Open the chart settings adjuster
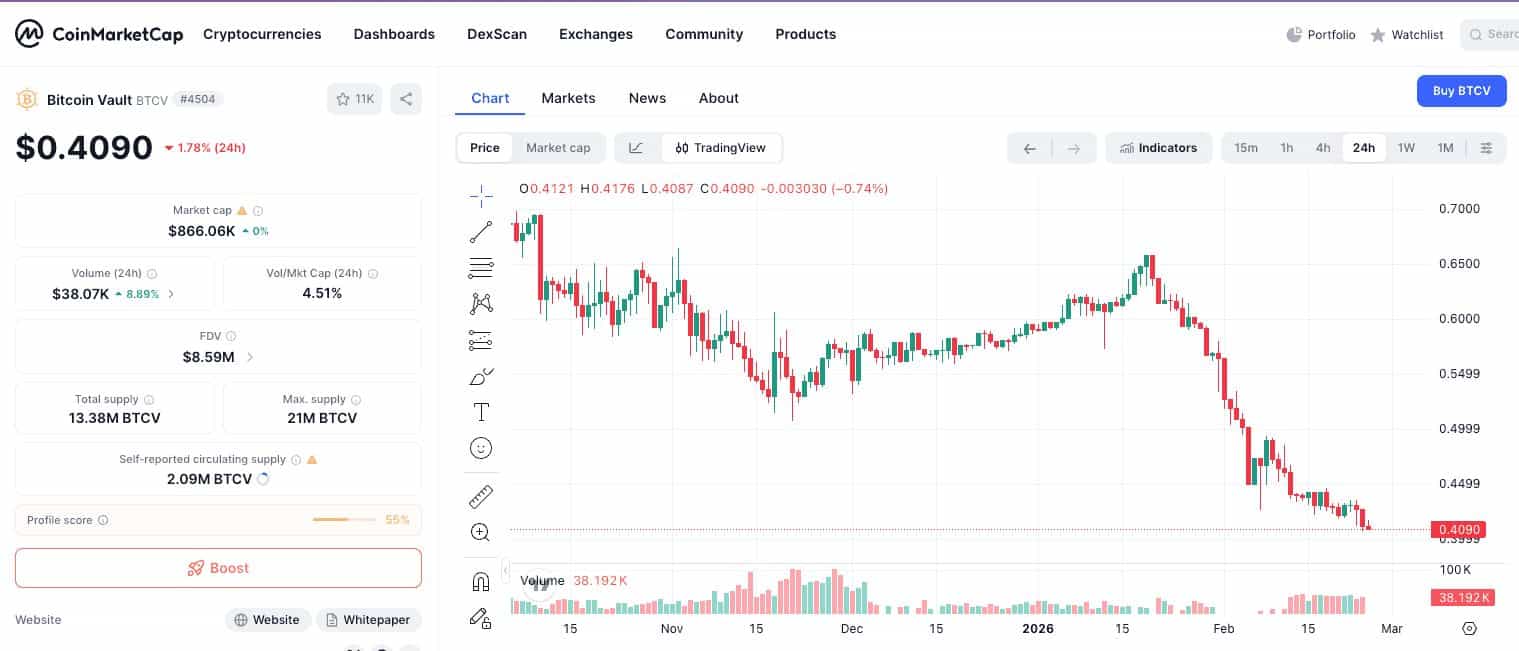This screenshot has height=651, width=1519. 1487,147
